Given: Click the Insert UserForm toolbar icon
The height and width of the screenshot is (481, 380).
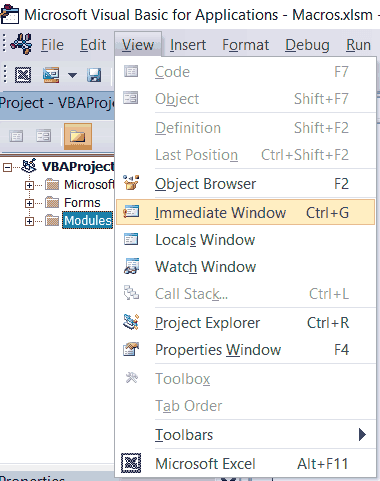Looking at the screenshot, I should (51, 75).
